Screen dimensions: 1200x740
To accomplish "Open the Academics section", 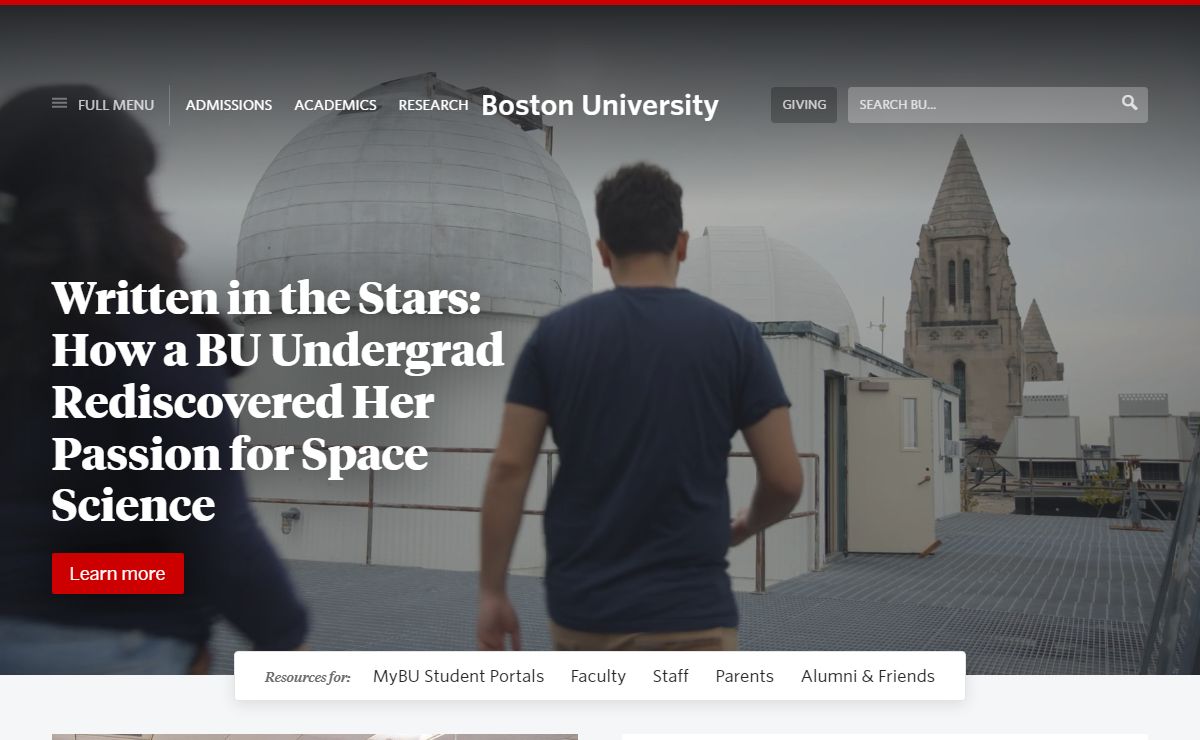I will [x=335, y=105].
